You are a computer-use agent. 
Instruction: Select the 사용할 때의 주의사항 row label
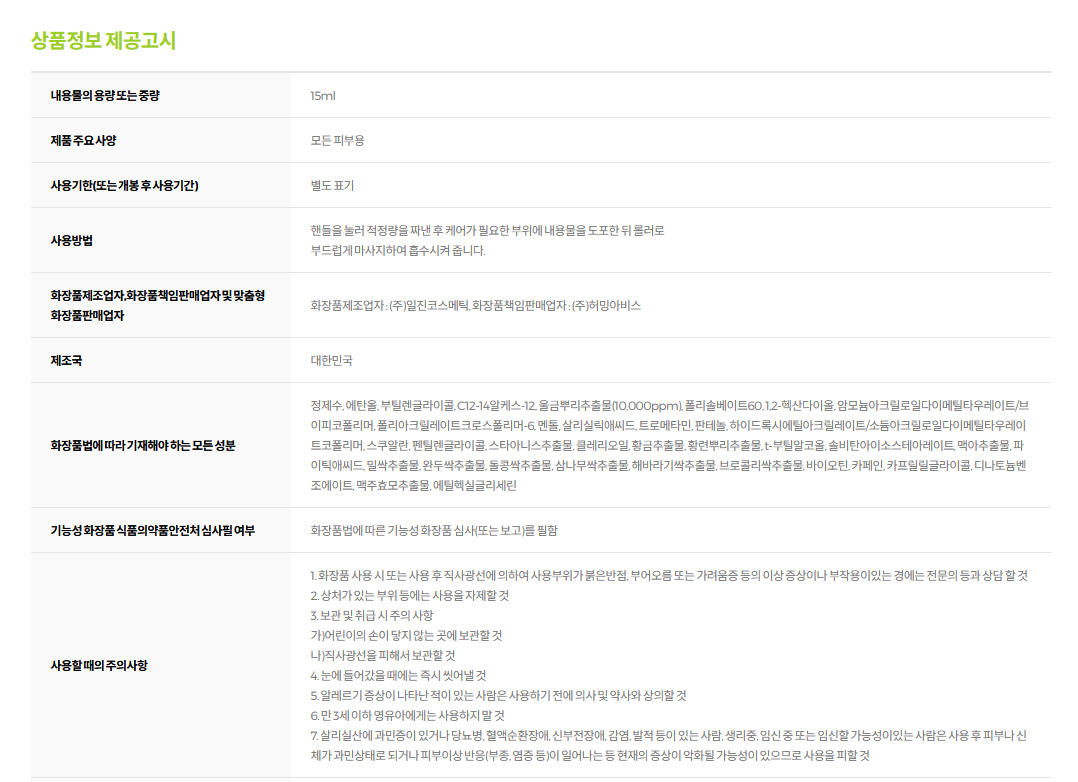[x=99, y=666]
